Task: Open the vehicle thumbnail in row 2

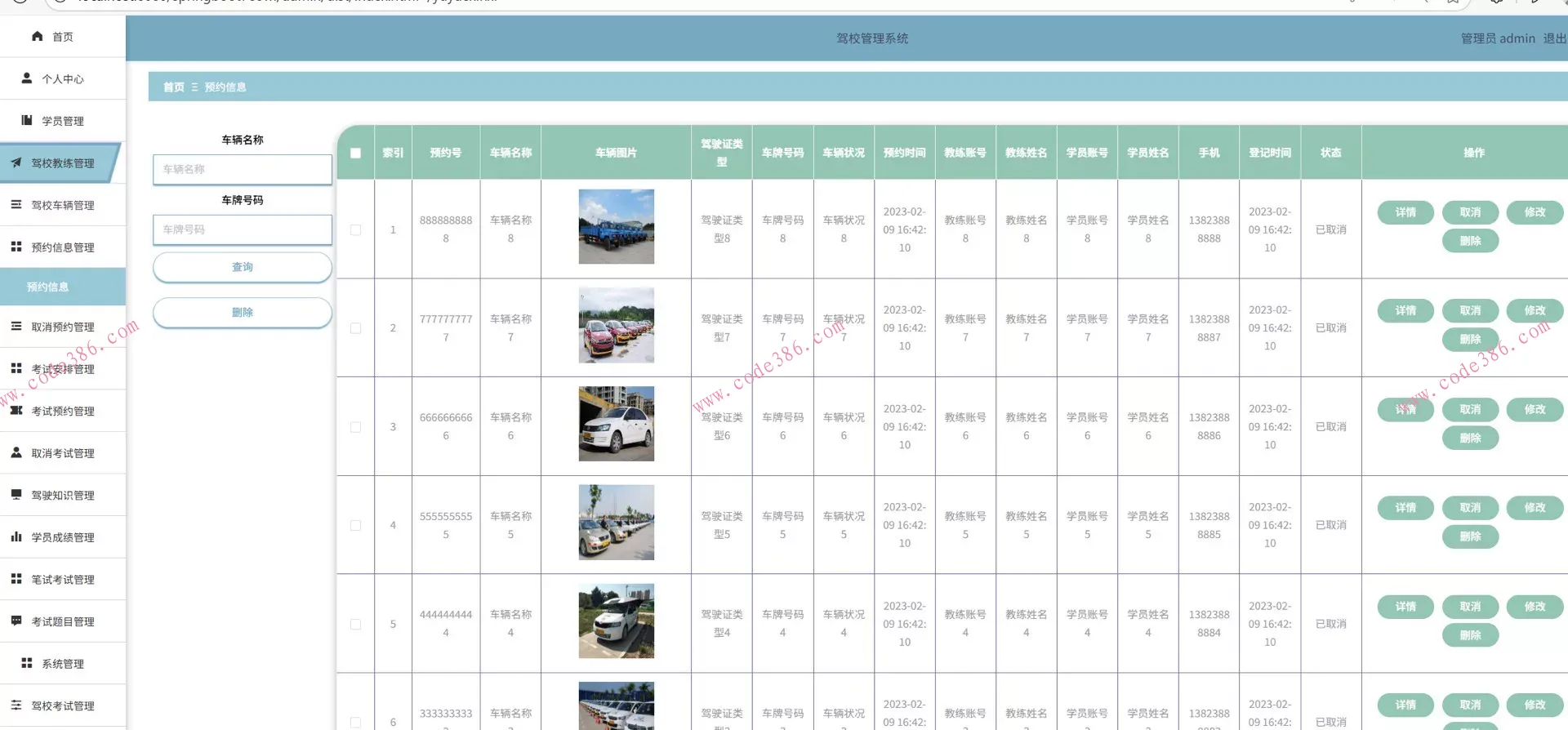Action: click(x=616, y=325)
